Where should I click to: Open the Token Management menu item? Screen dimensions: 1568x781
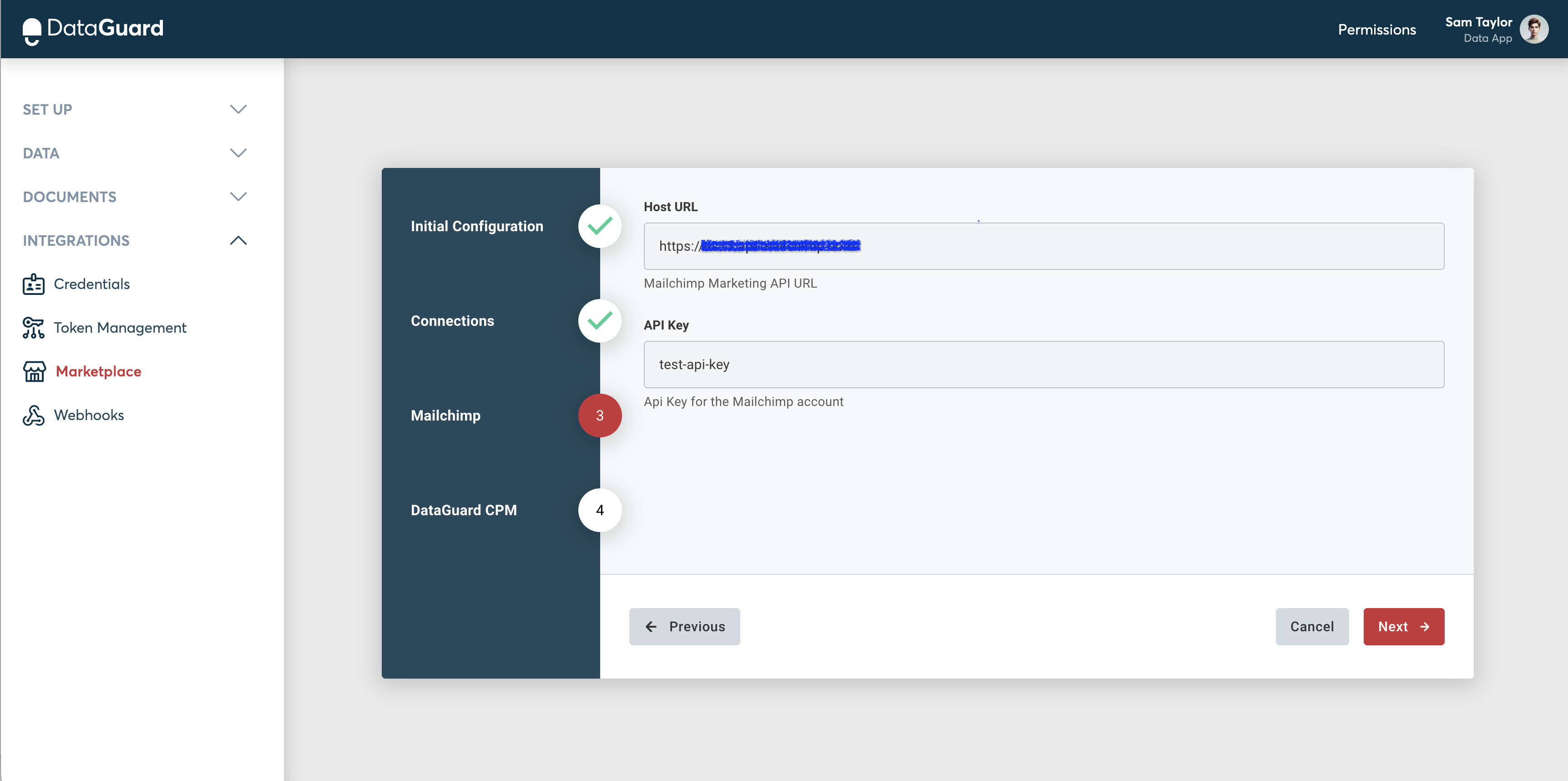[120, 328]
